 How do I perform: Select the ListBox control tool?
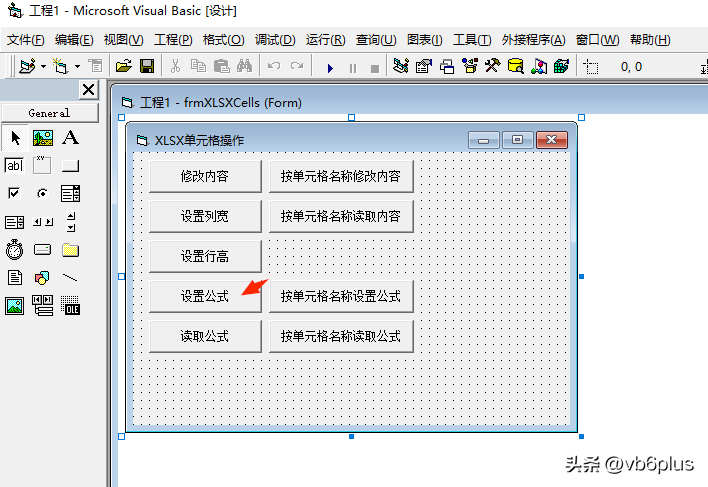tap(14, 222)
